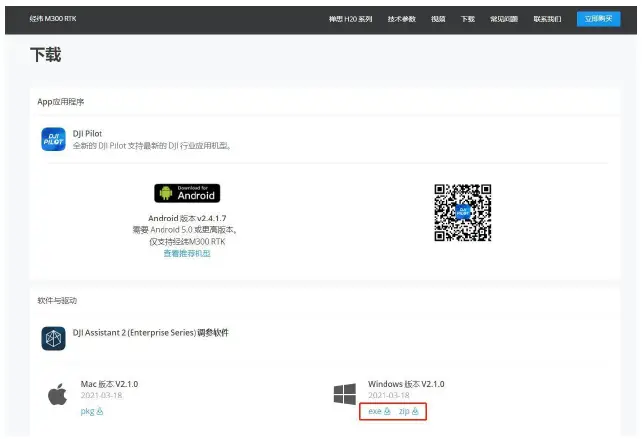Image resolution: width=643 pixels, height=439 pixels.
Task: Click the Mac 版本 V2.1.0 text
Action: 109,384
